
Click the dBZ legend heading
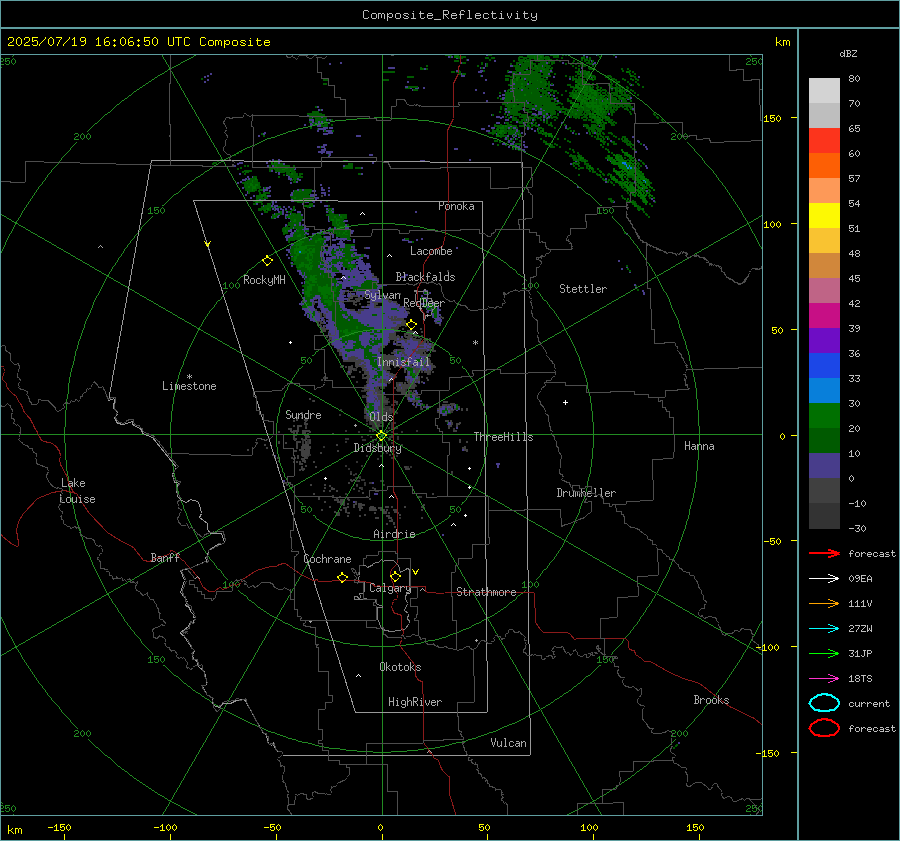[848, 54]
